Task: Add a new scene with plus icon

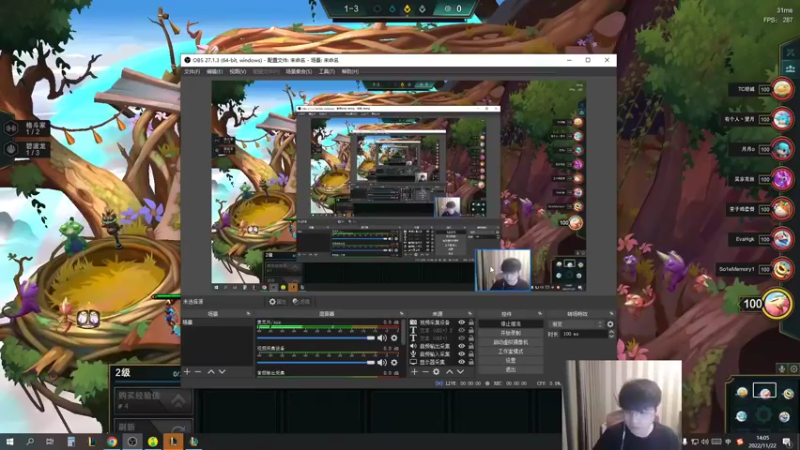Action: 187,372
